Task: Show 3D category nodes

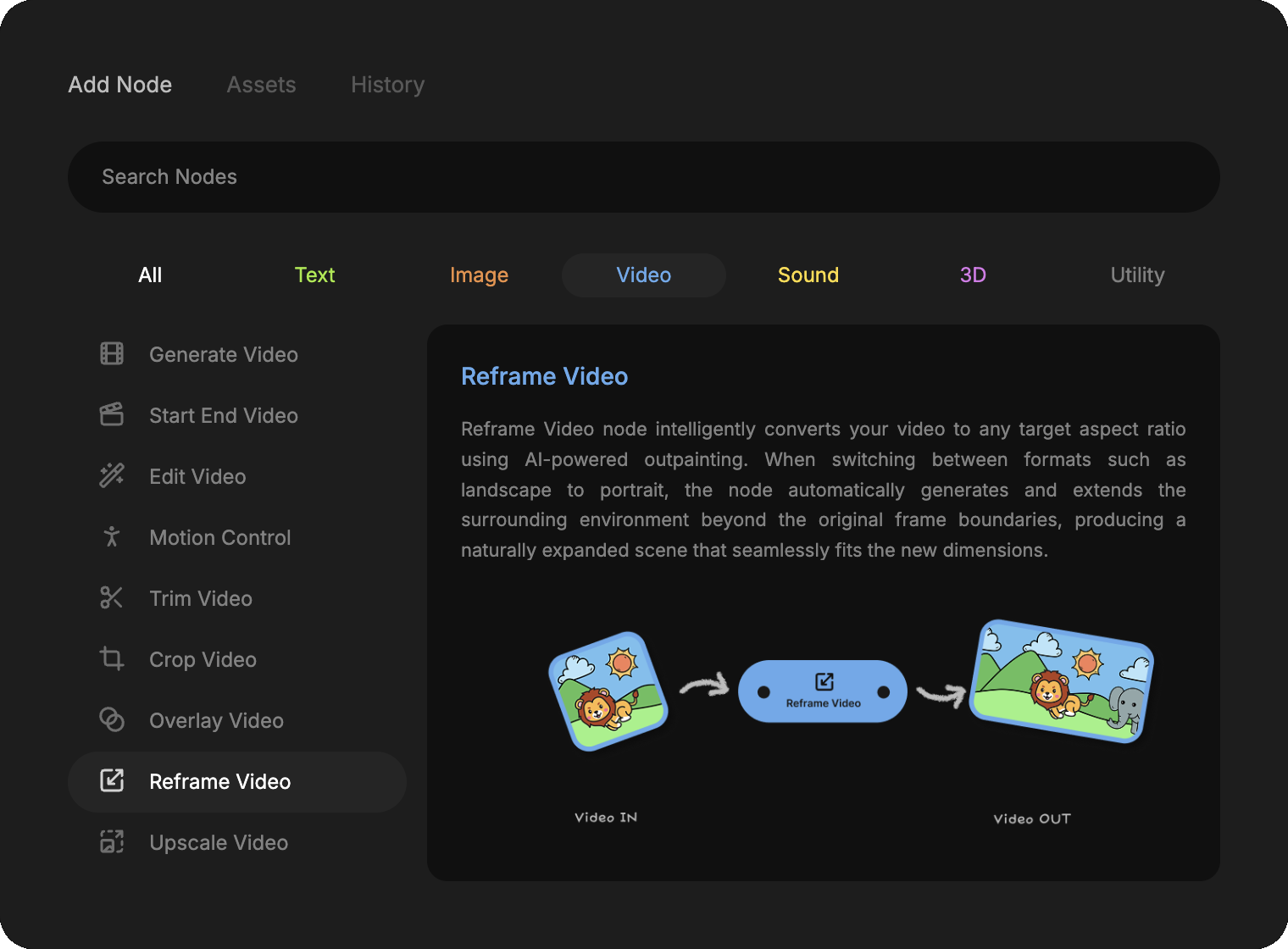Action: click(x=973, y=275)
